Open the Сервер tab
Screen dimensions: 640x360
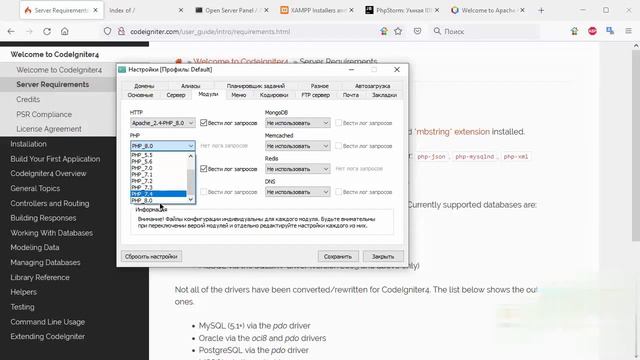(176, 95)
